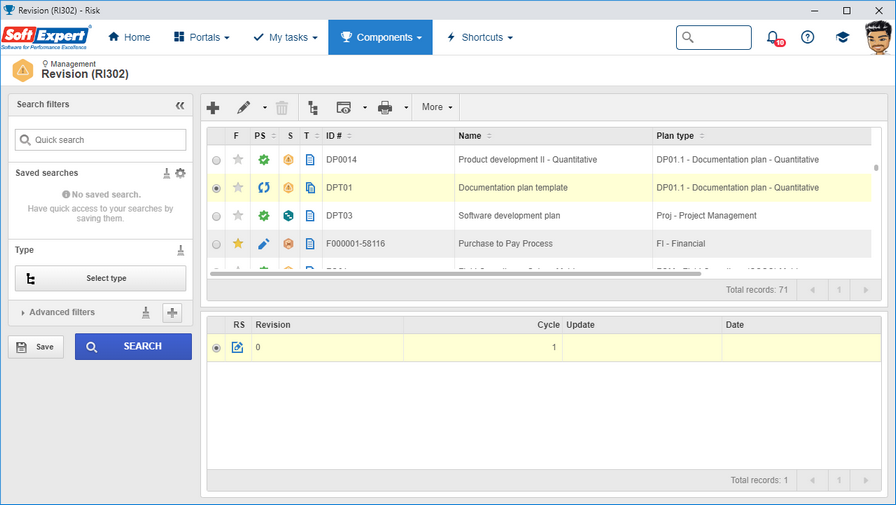Click the Product development II - Quantitative name
This screenshot has width=896, height=505.
coord(527,159)
